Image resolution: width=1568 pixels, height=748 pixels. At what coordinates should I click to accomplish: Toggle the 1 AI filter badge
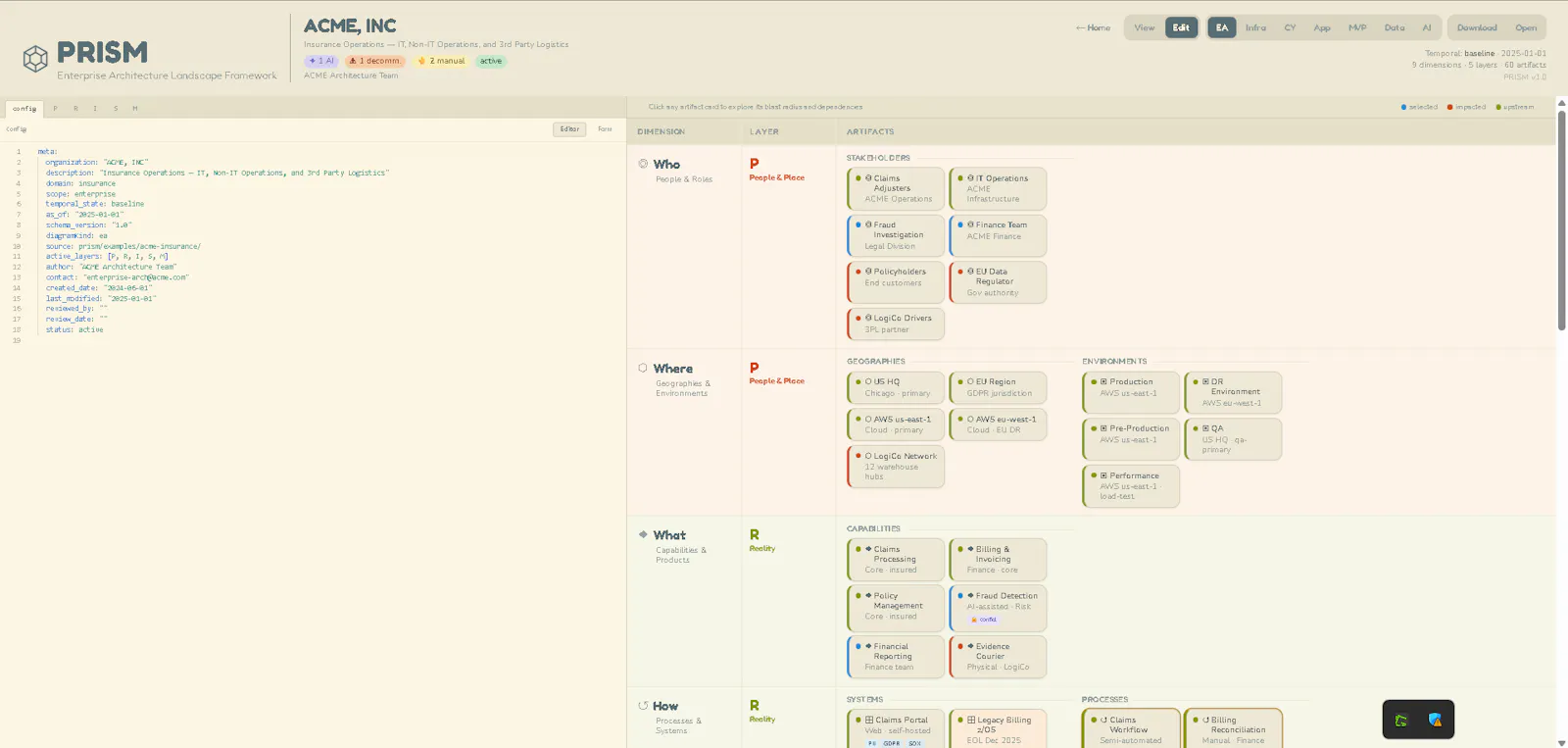pos(321,61)
